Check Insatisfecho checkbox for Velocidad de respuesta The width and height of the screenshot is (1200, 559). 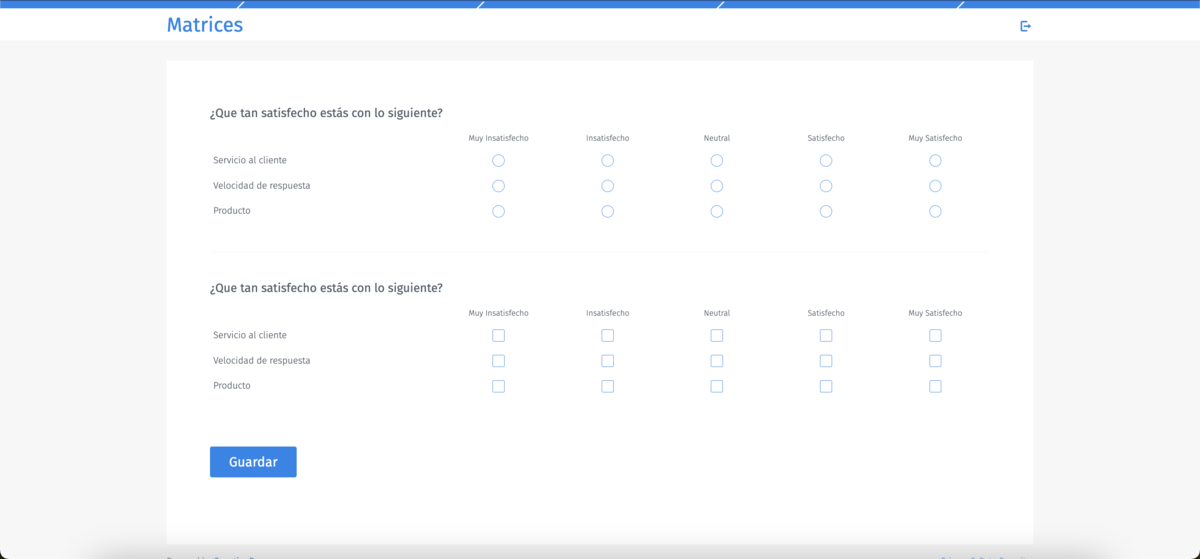(x=607, y=361)
